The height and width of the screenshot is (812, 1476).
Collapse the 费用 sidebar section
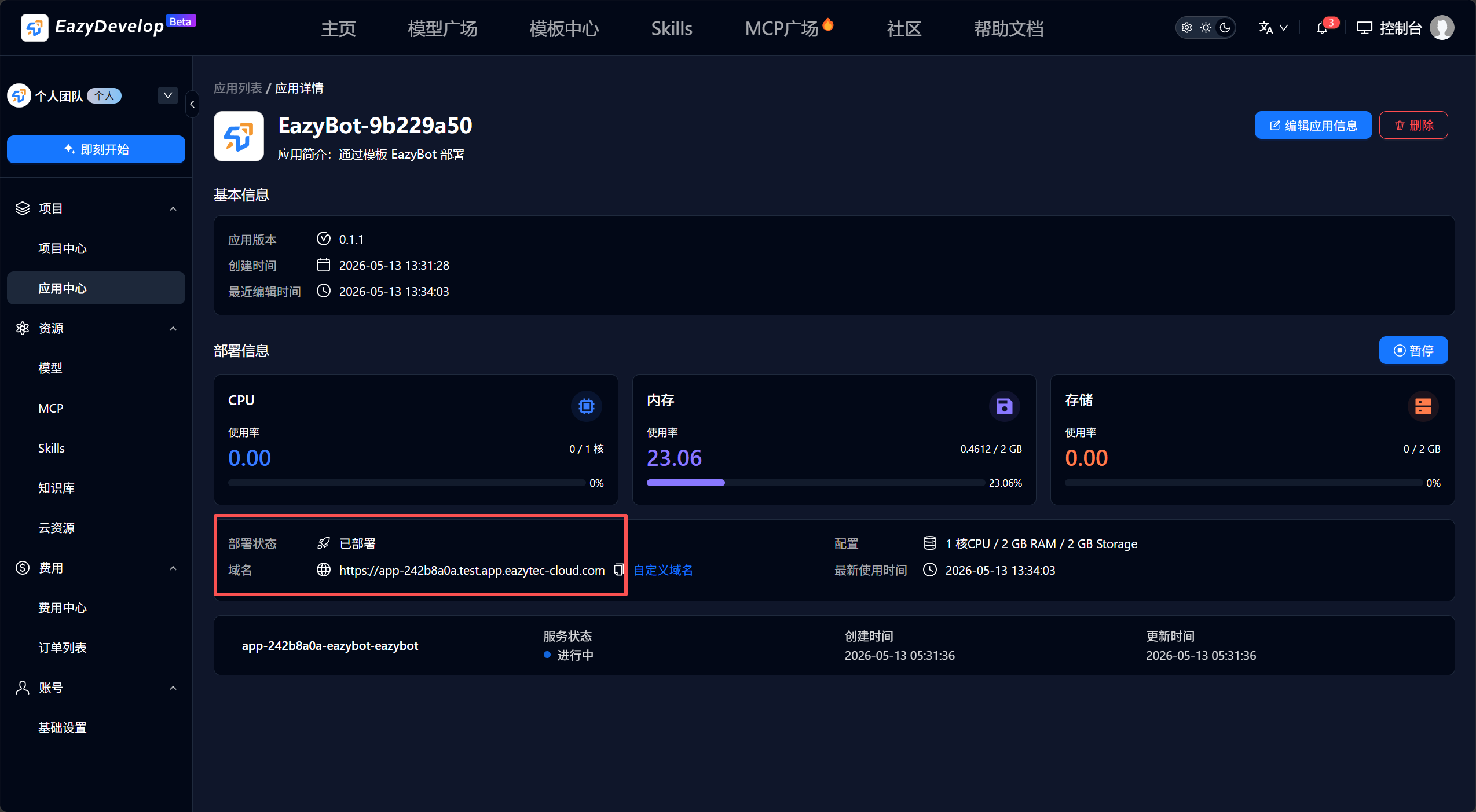[173, 568]
